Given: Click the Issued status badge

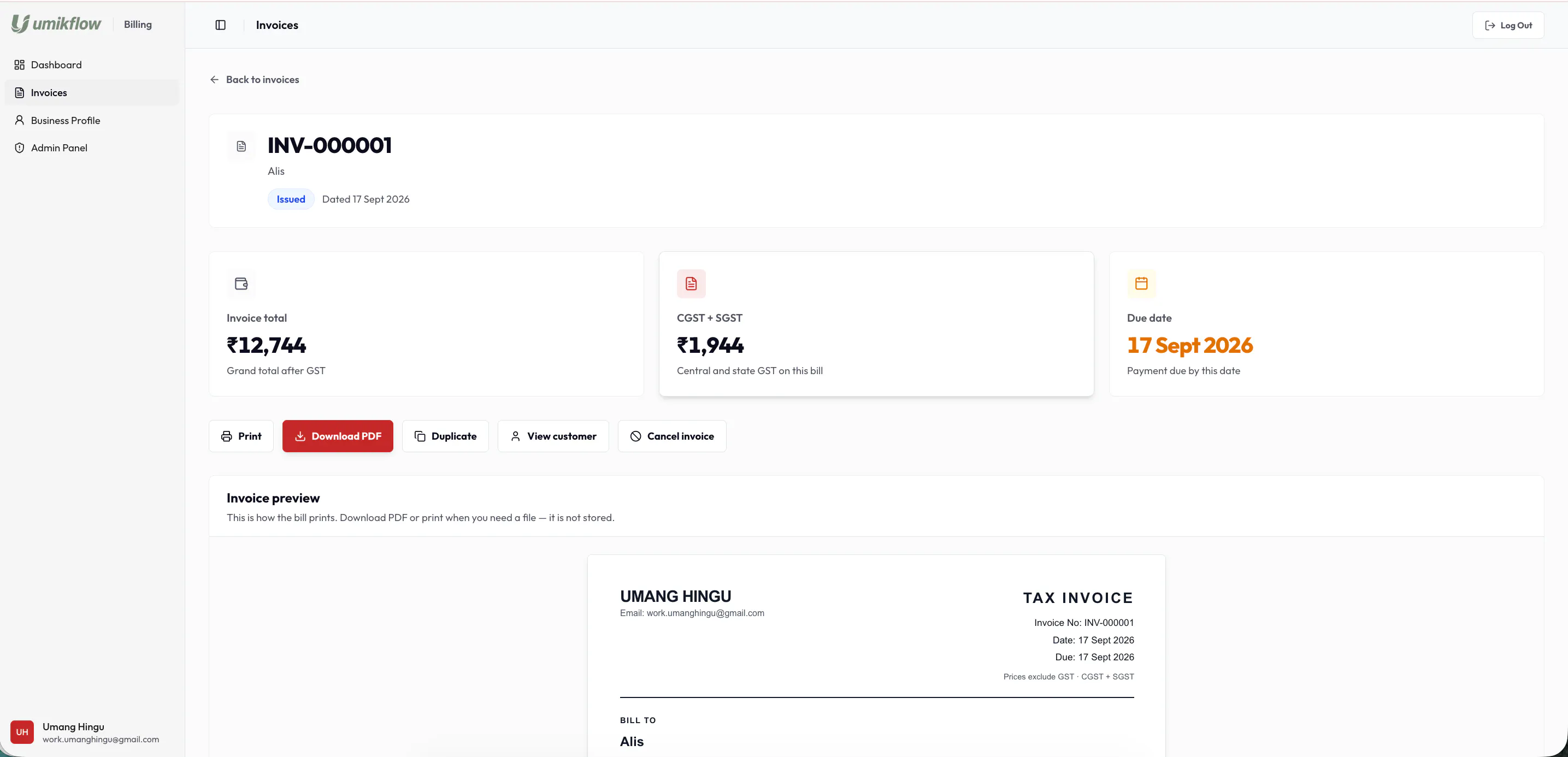Looking at the screenshot, I should pyautogui.click(x=291, y=199).
